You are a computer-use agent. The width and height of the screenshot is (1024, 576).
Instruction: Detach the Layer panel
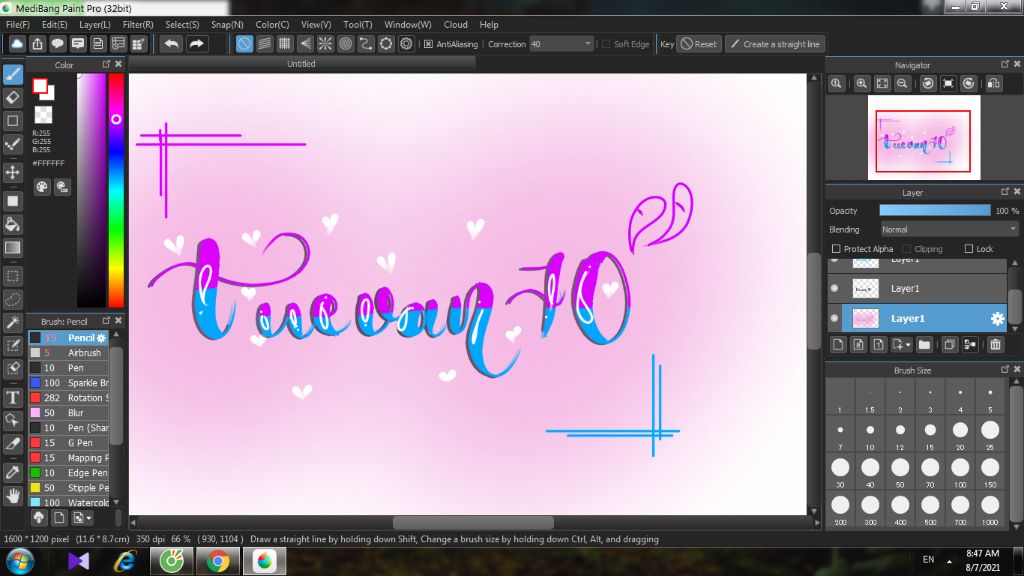pos(1004,191)
